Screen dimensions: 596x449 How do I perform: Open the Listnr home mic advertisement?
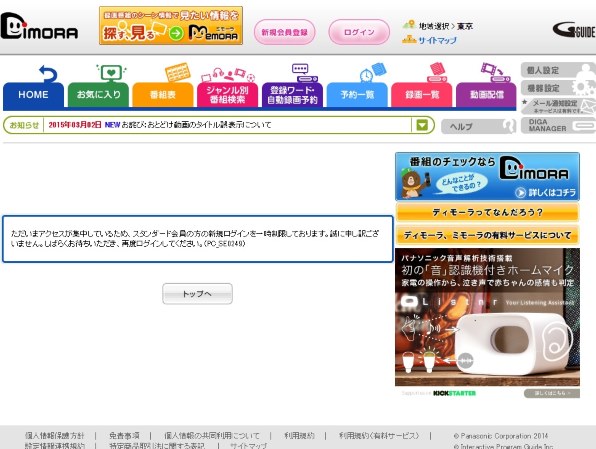pos(487,317)
